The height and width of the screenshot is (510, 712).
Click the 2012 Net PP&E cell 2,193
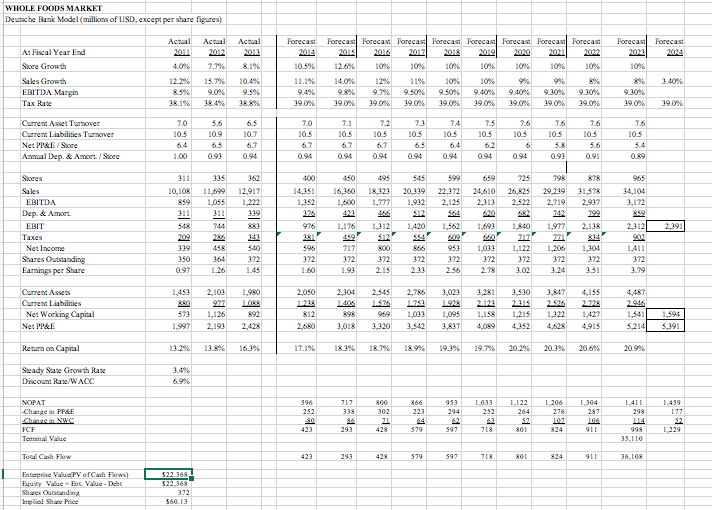click(216, 326)
